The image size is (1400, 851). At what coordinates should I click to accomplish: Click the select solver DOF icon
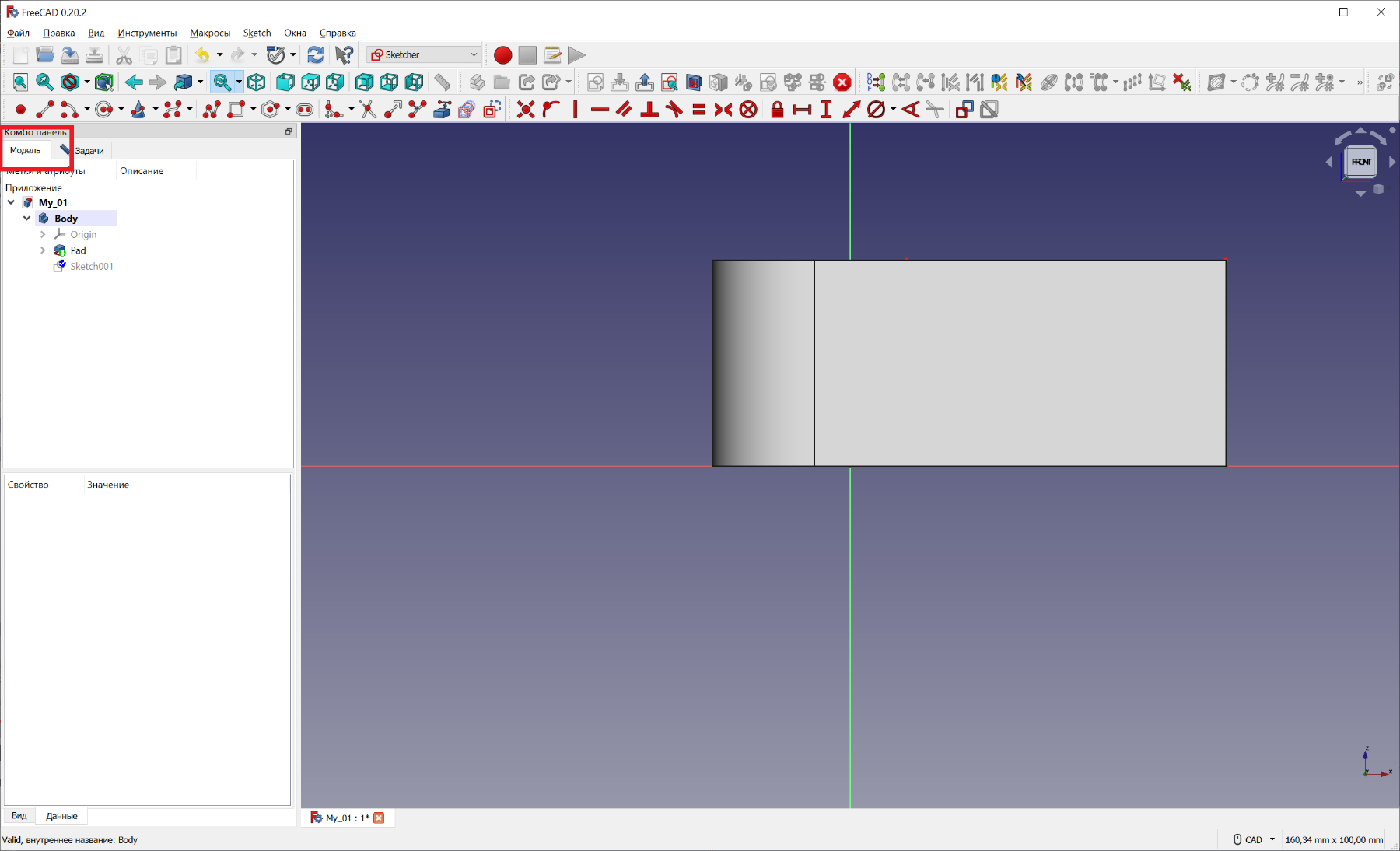pyautogui.click(x=876, y=82)
